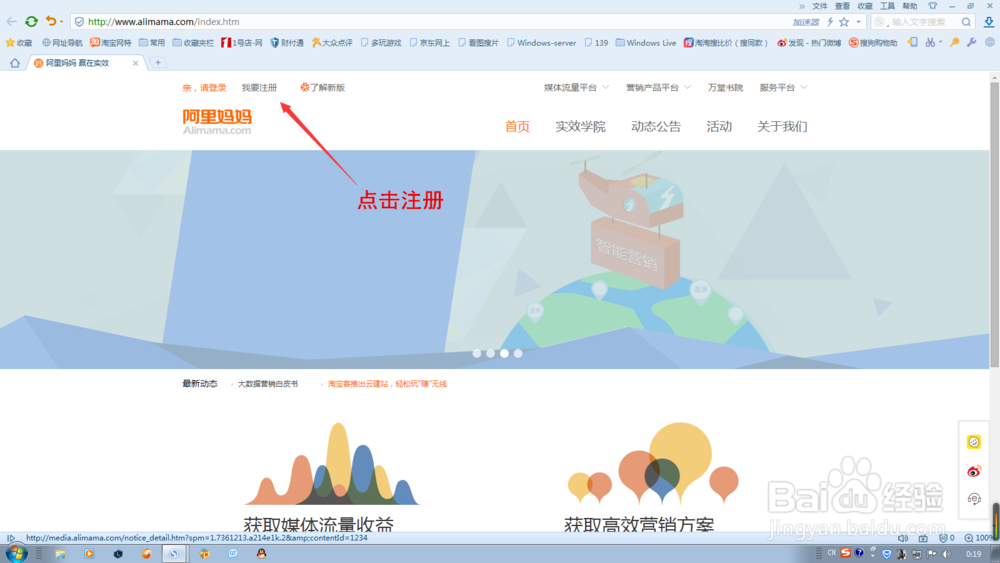Screen dimensions: 1000x563
Task: Click the 亲，请登录 login link
Action: click(204, 87)
